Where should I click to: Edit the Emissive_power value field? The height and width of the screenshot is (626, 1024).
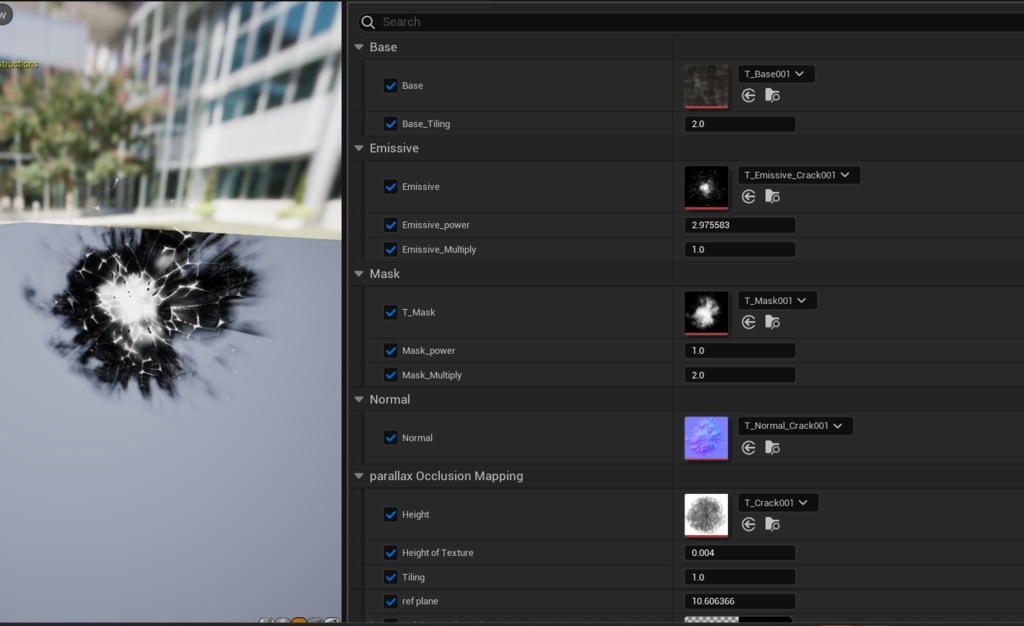click(x=739, y=224)
